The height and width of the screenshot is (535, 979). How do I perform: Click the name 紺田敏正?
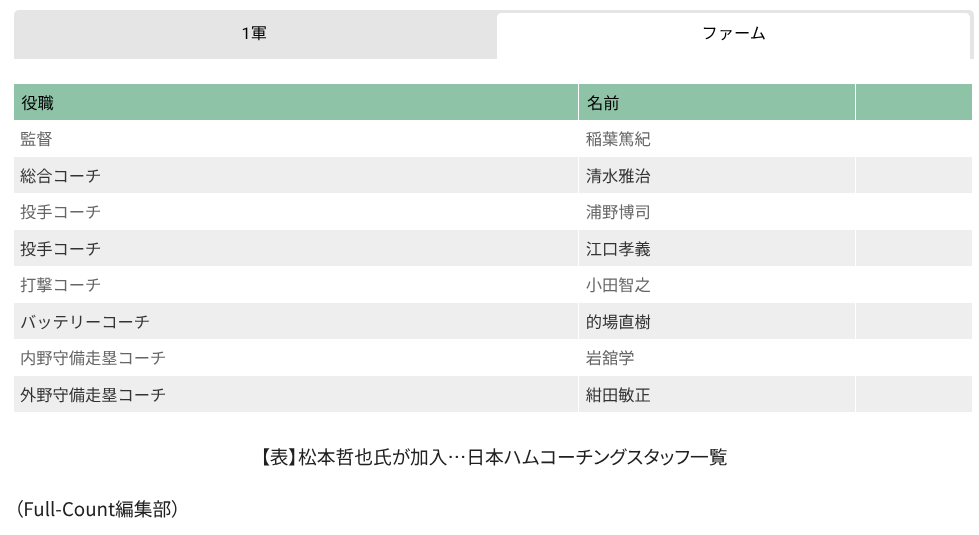[x=618, y=395]
